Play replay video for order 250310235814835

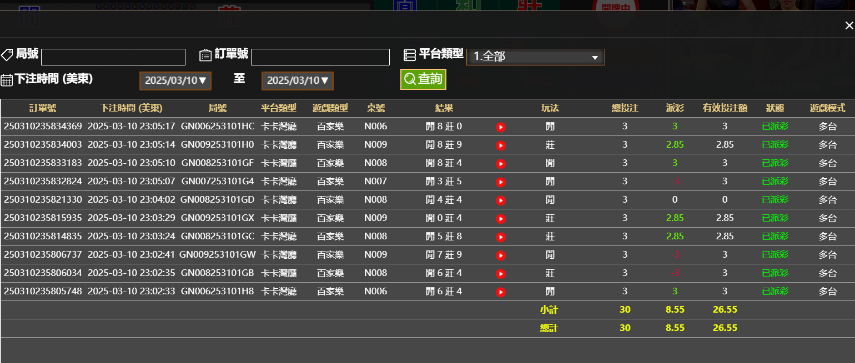click(x=501, y=237)
